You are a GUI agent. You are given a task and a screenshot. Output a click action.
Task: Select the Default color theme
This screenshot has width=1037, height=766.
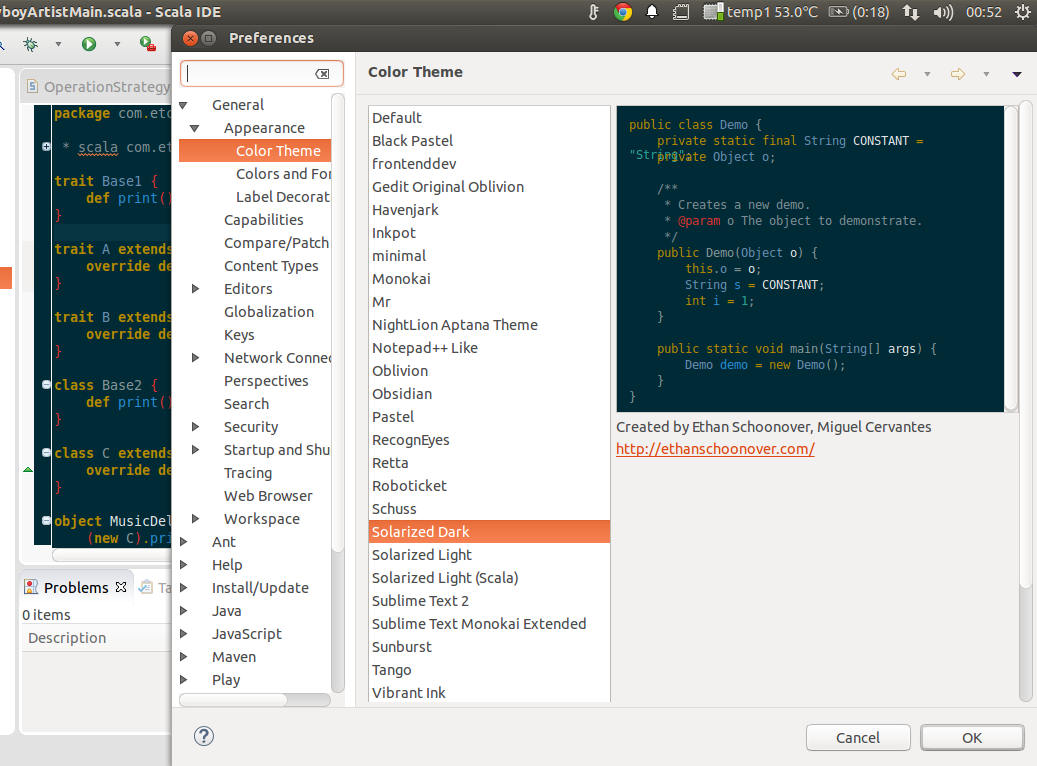click(x=489, y=118)
